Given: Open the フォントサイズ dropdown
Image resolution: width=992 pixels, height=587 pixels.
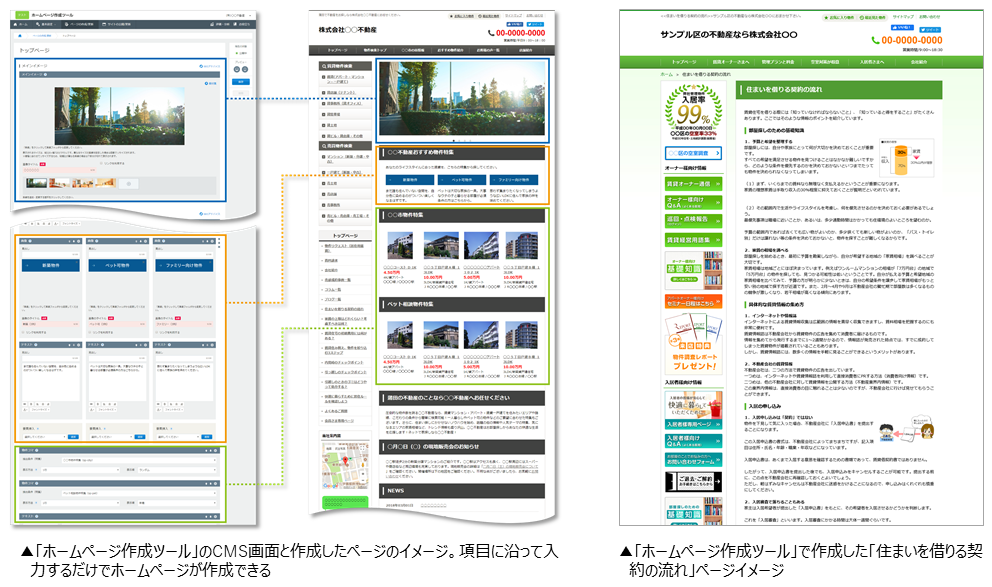Looking at the screenshot, I should [x=71, y=223].
